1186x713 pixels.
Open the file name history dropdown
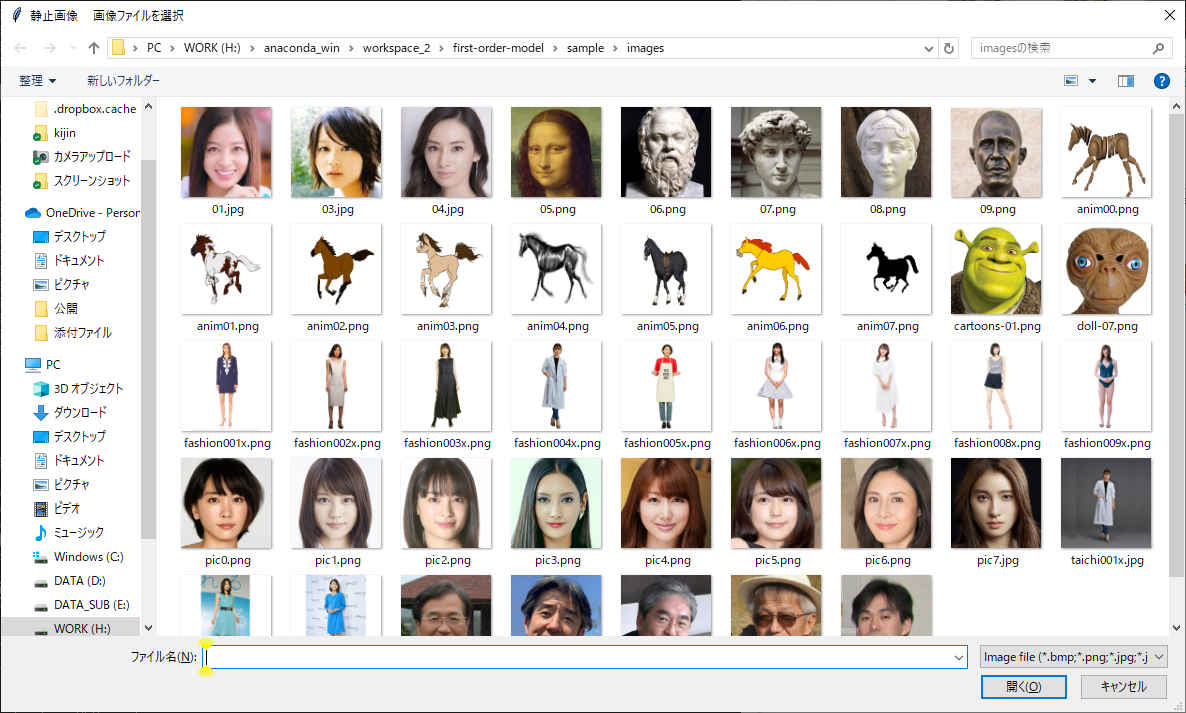point(960,657)
